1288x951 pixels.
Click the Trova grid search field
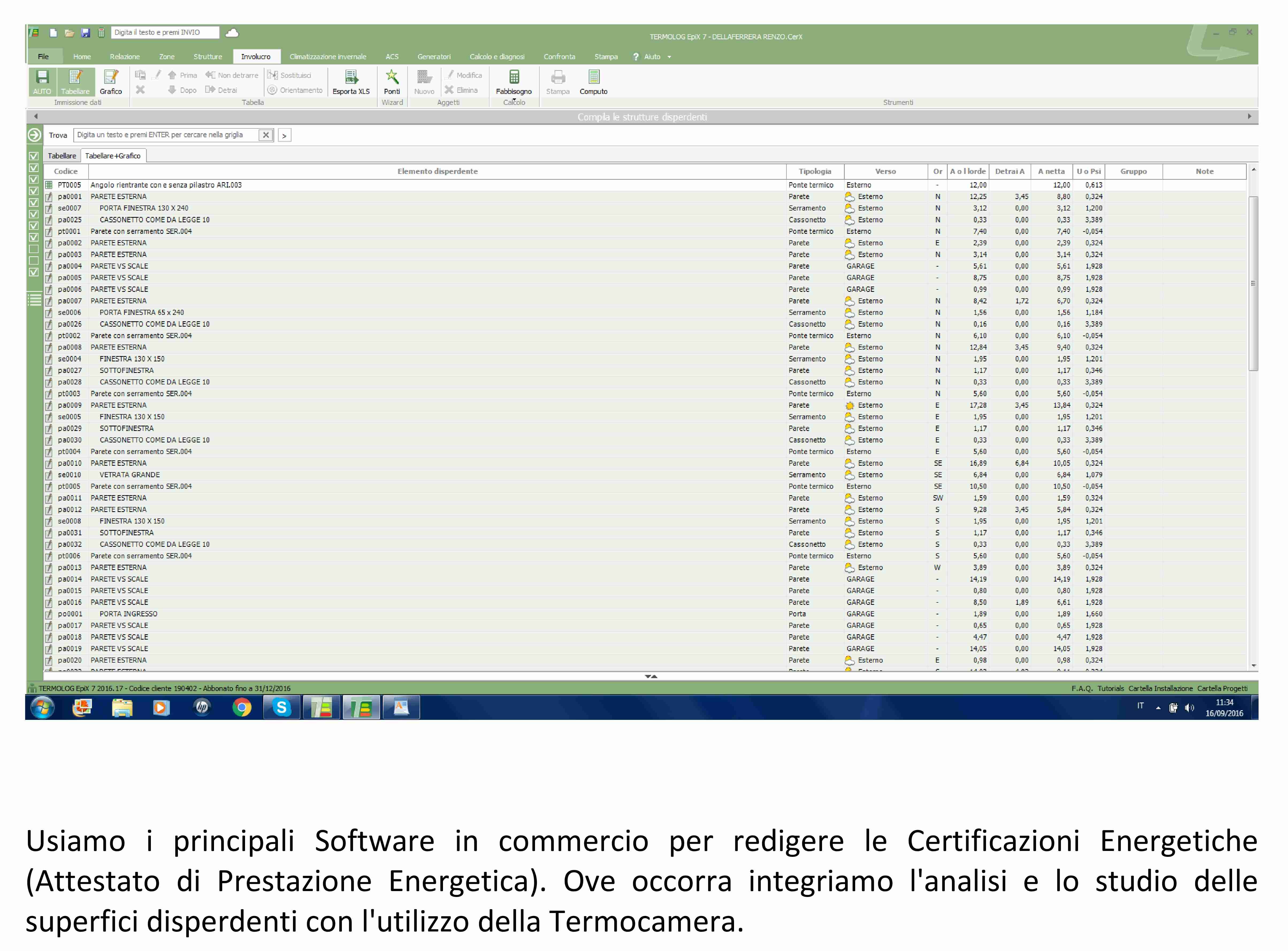(166, 135)
